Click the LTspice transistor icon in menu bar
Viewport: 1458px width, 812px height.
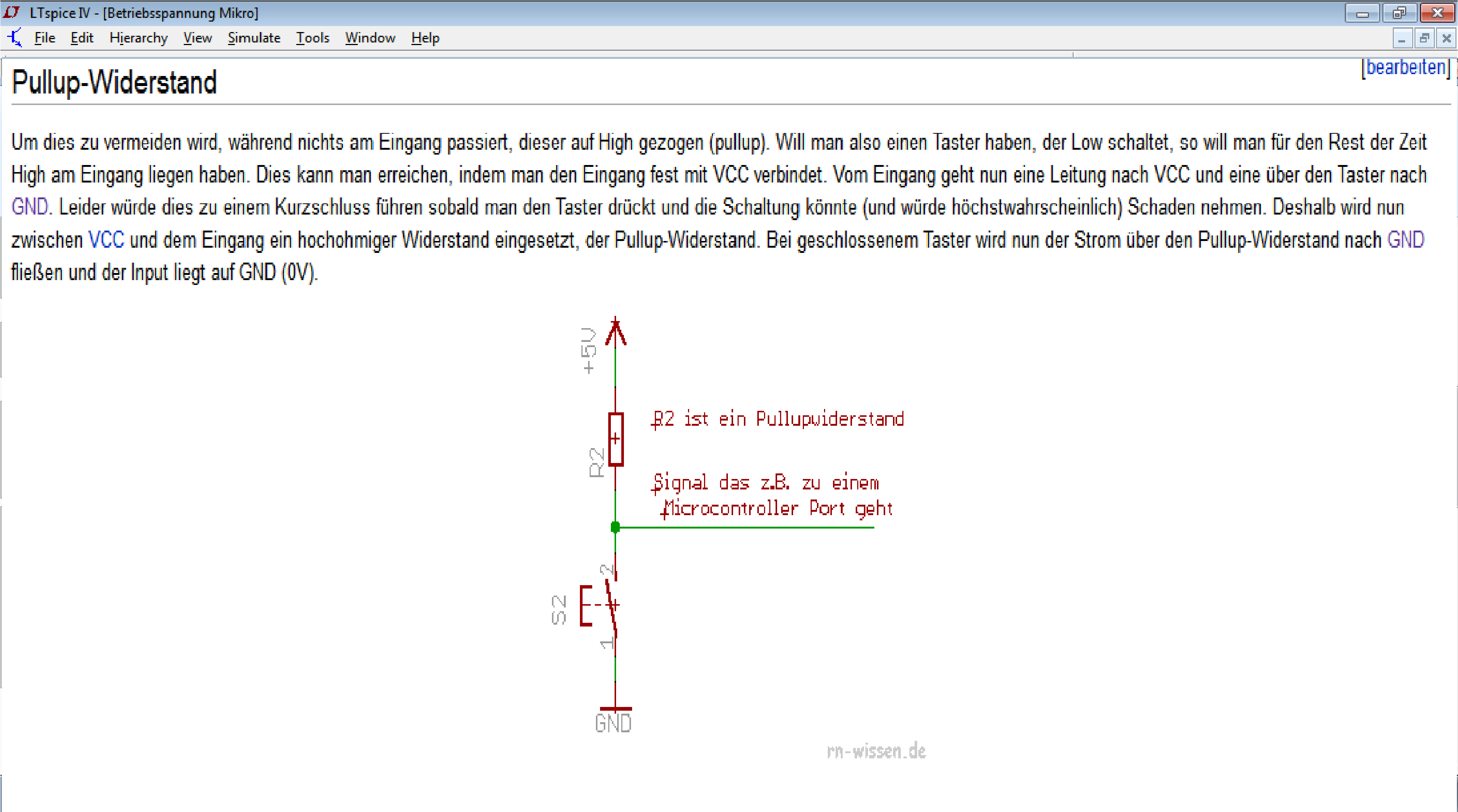pyautogui.click(x=15, y=37)
